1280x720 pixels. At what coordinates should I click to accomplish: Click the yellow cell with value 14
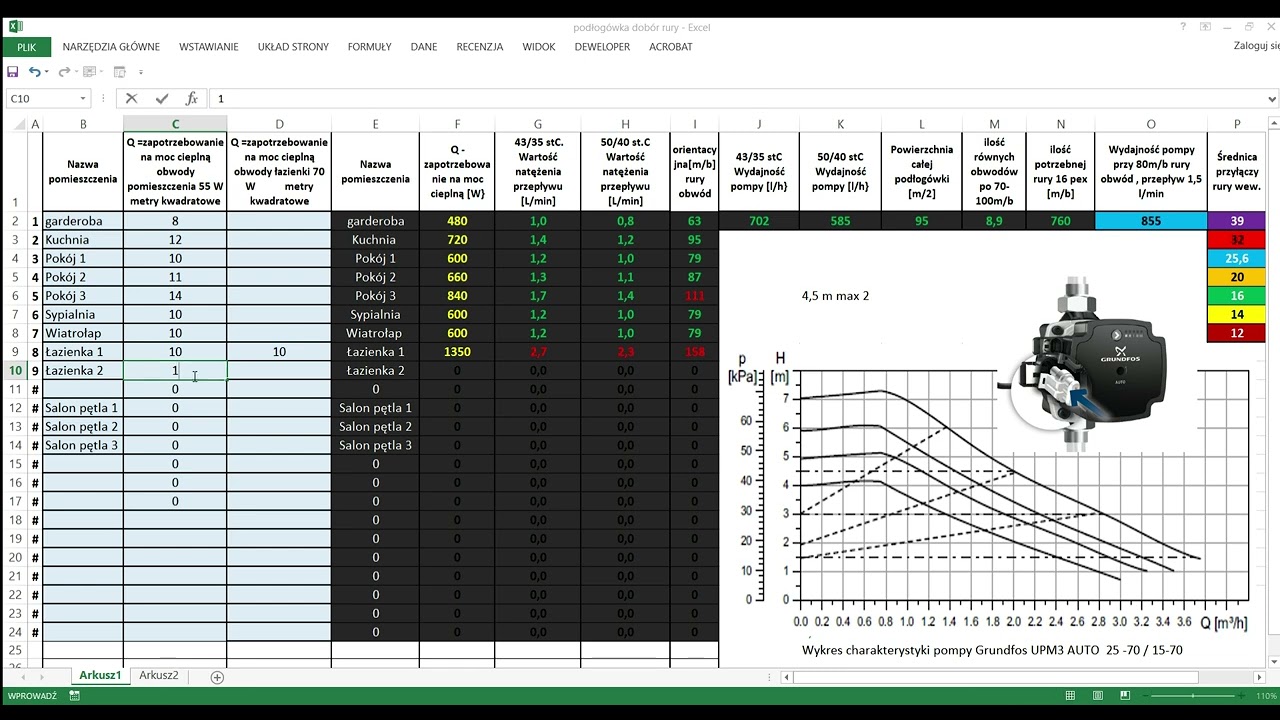point(1237,314)
